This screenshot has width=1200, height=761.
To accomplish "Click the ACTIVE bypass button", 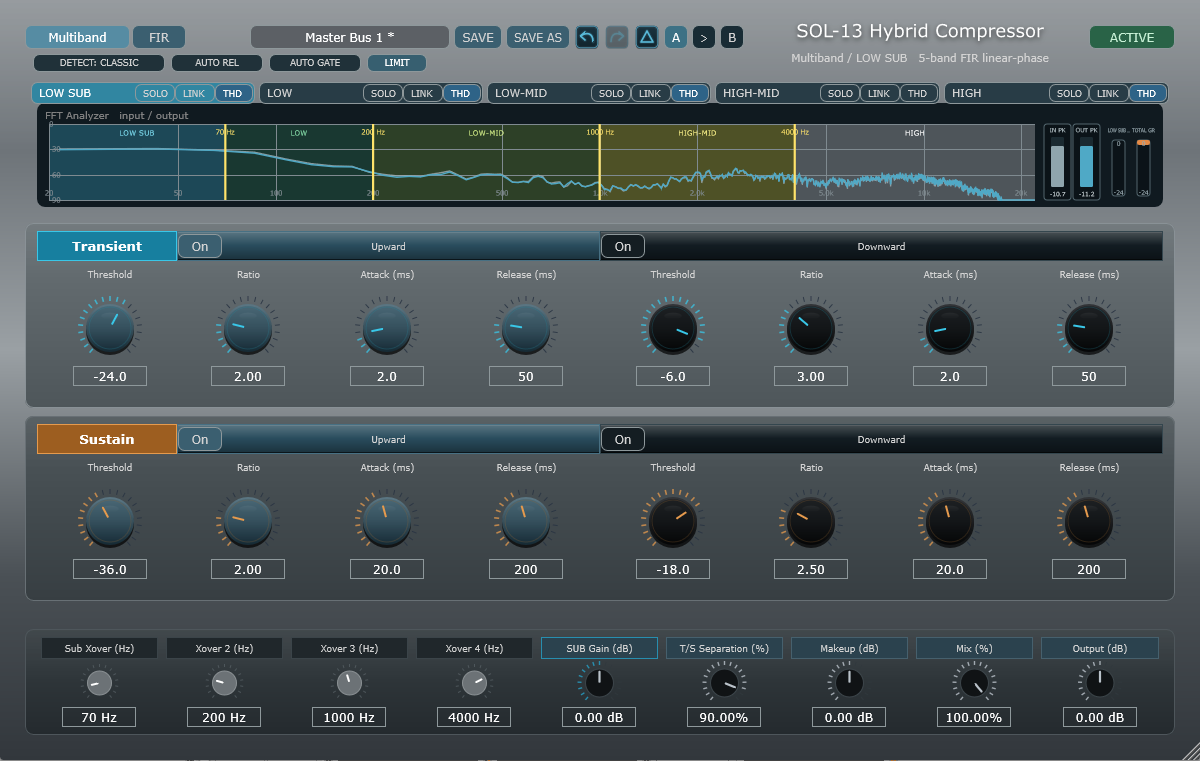I will coord(1132,37).
